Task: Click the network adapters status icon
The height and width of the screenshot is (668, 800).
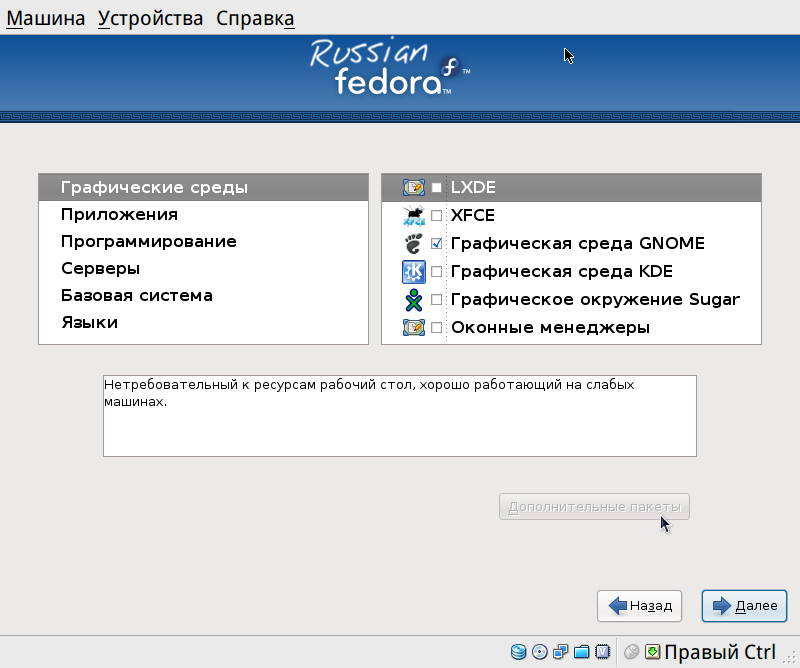Action: 560,652
